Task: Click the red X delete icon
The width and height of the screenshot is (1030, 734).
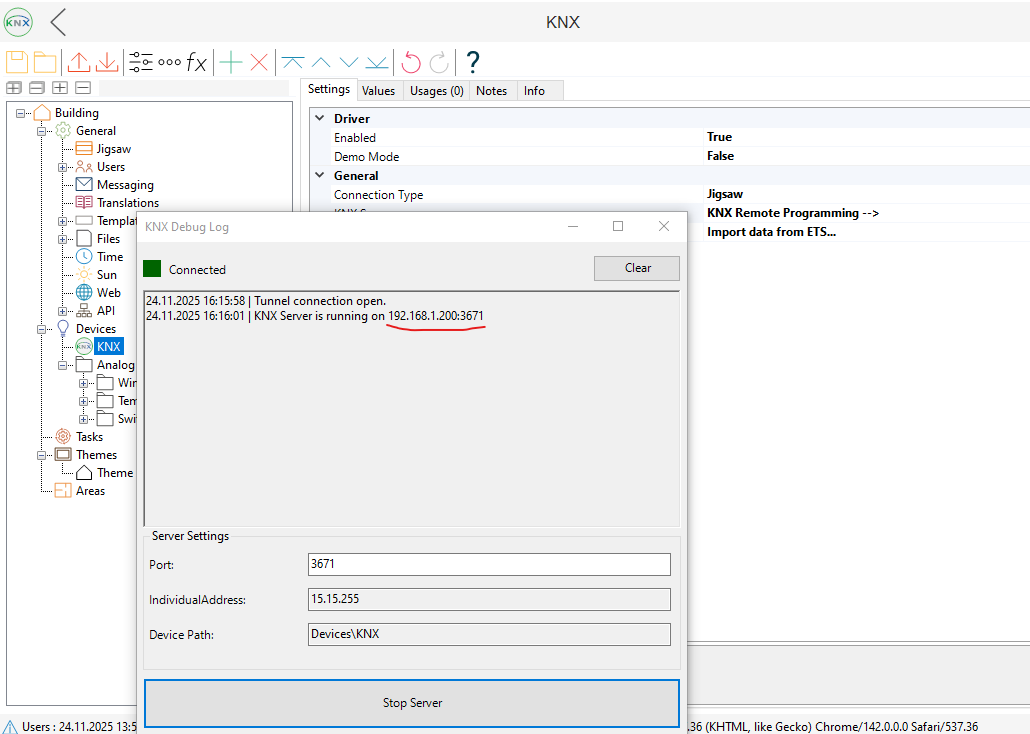Action: [259, 62]
